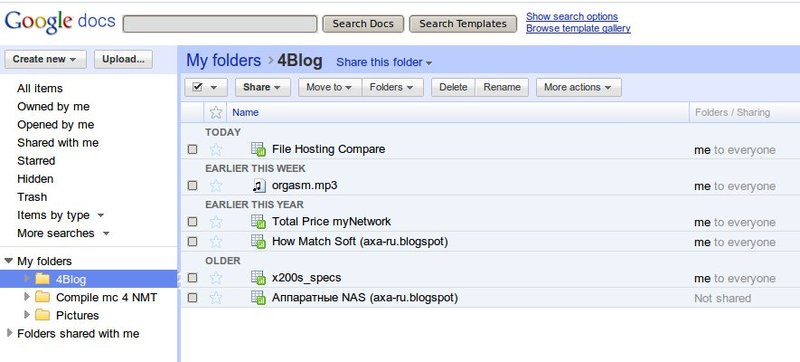This screenshot has height=362, width=800.
Task: Open the orgasm.mp3 file name
Action: (305, 186)
